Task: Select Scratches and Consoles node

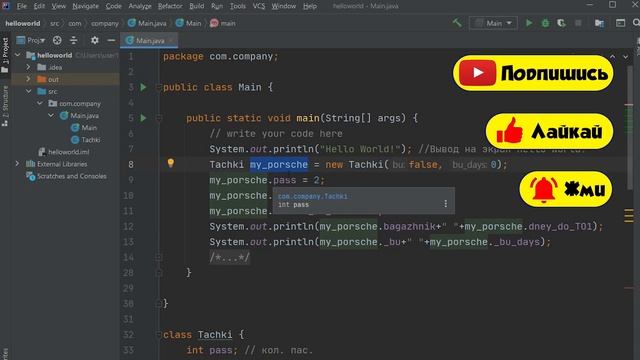Action: coord(67,176)
